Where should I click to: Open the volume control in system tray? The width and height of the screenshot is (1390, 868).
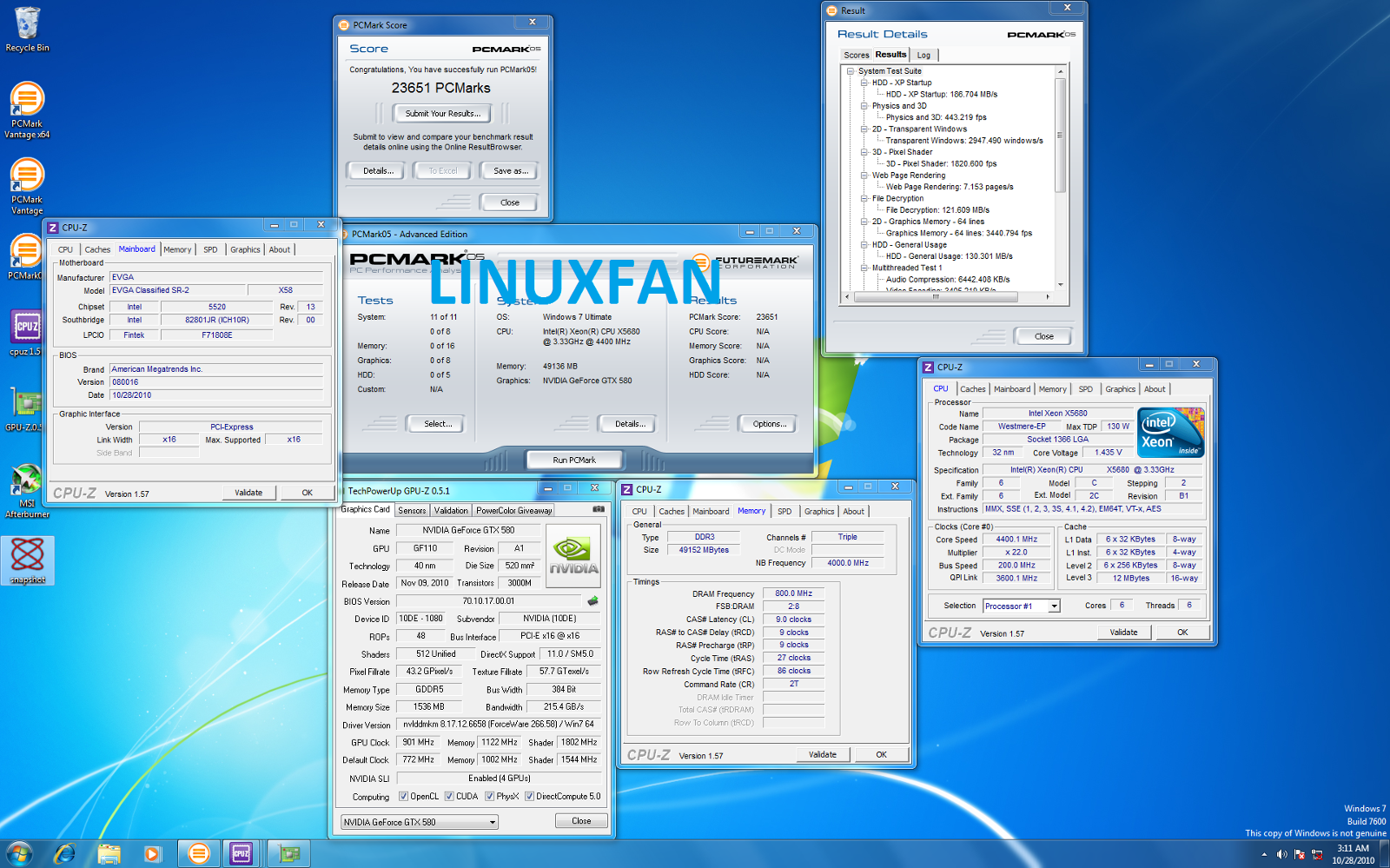tap(1282, 855)
